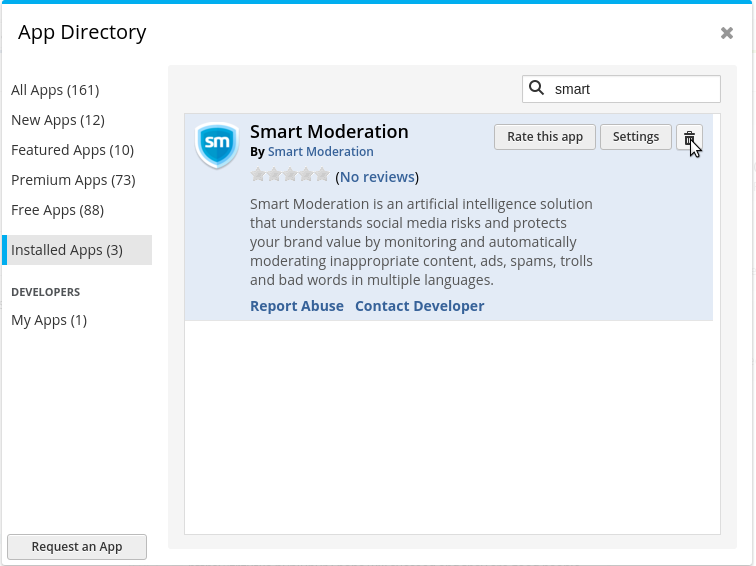756x566 pixels.
Task: Click the search magnifier icon
Action: point(536,88)
